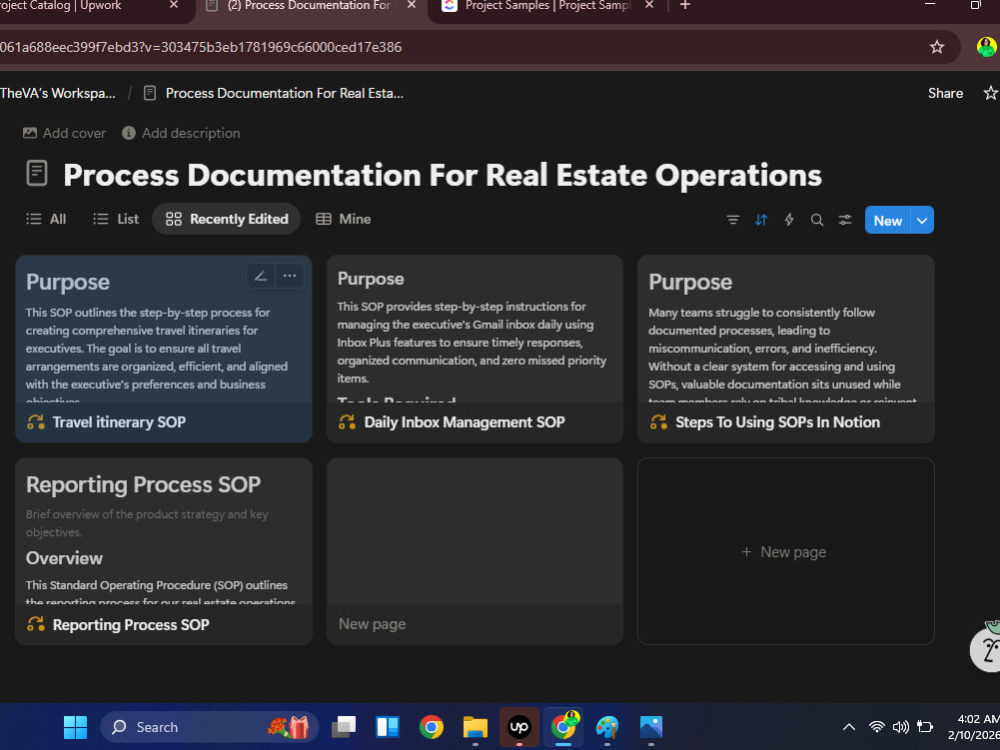The height and width of the screenshot is (750, 1000).
Task: Click the Windows taskbar Search box
Action: click(210, 727)
